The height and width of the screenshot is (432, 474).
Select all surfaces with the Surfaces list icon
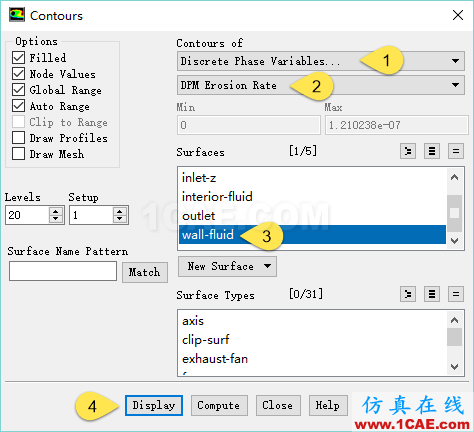[x=432, y=152]
